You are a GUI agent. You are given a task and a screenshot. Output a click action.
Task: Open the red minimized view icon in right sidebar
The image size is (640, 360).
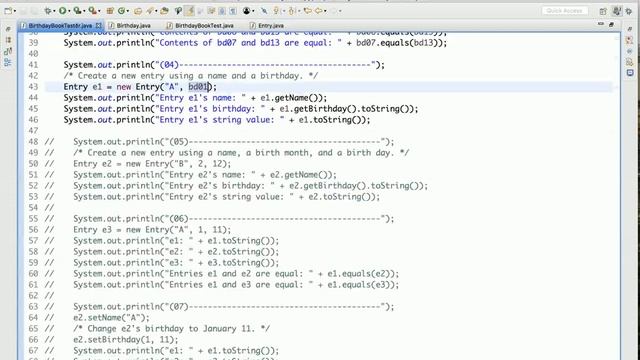(x=630, y=40)
